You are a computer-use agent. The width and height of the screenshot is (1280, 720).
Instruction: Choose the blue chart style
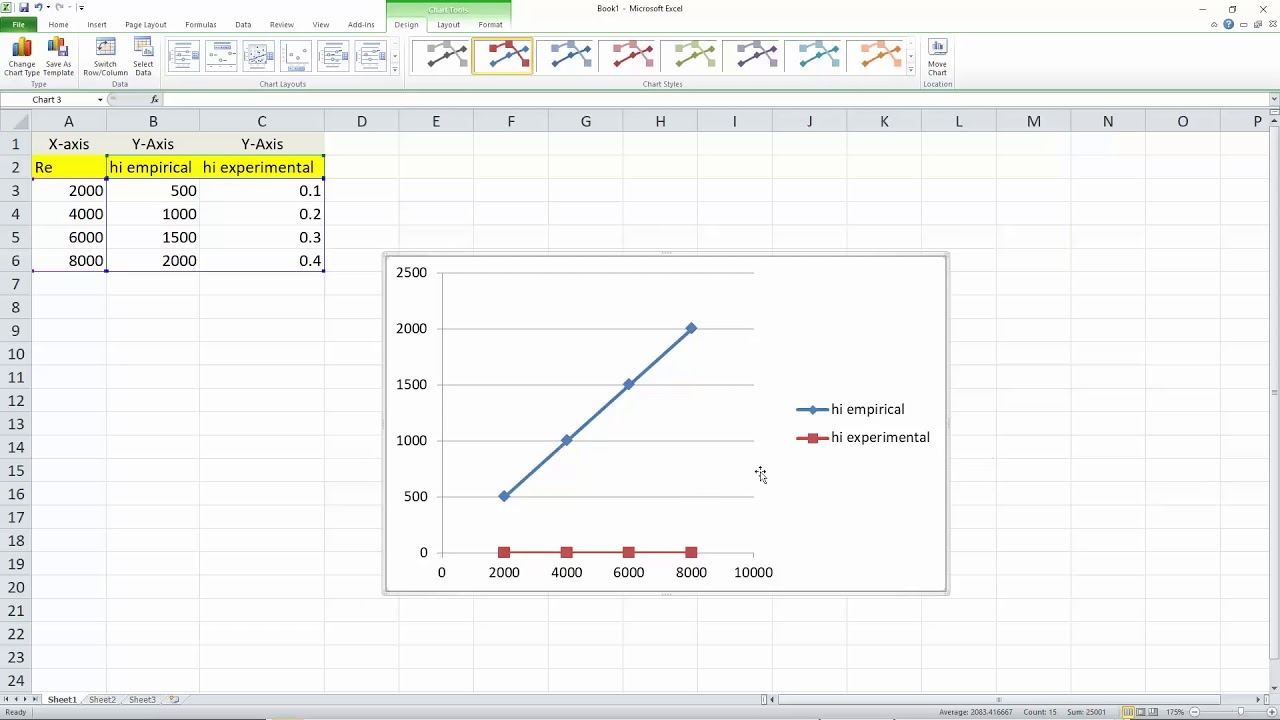565,56
